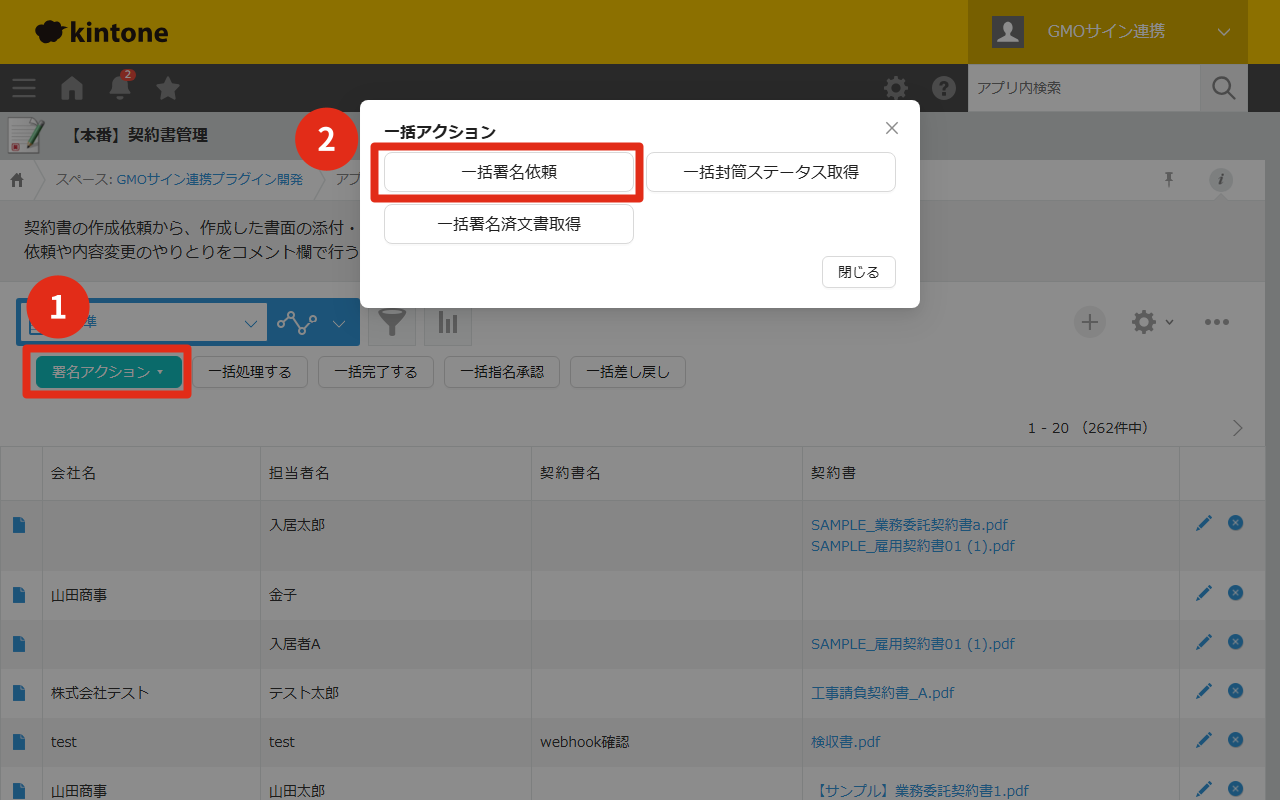
Task: Go to the kintone portal home icon
Action: (x=72, y=88)
